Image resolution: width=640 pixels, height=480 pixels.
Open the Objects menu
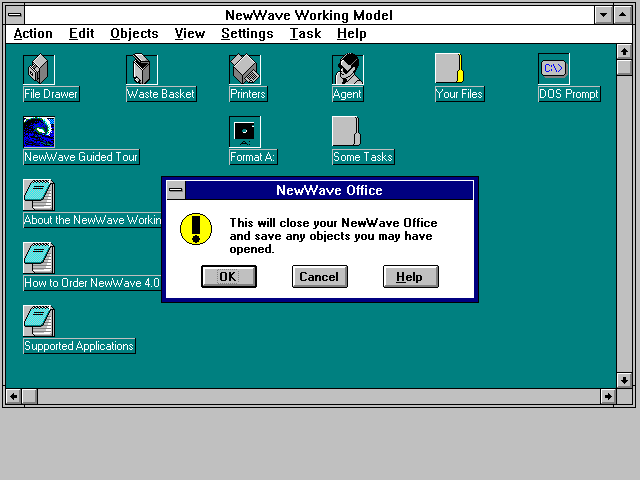pyautogui.click(x=134, y=34)
